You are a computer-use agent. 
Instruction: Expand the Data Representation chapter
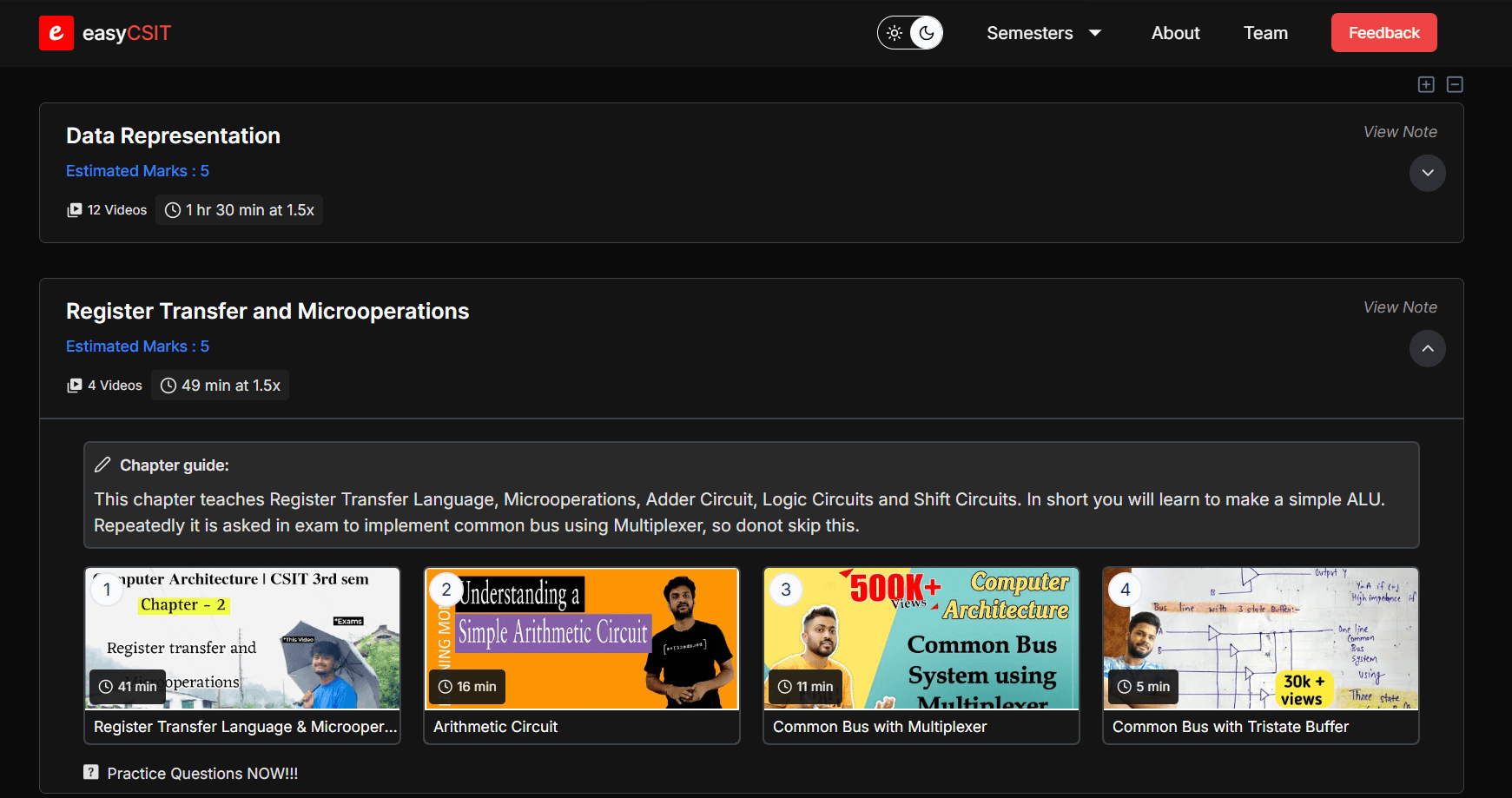(x=1427, y=173)
